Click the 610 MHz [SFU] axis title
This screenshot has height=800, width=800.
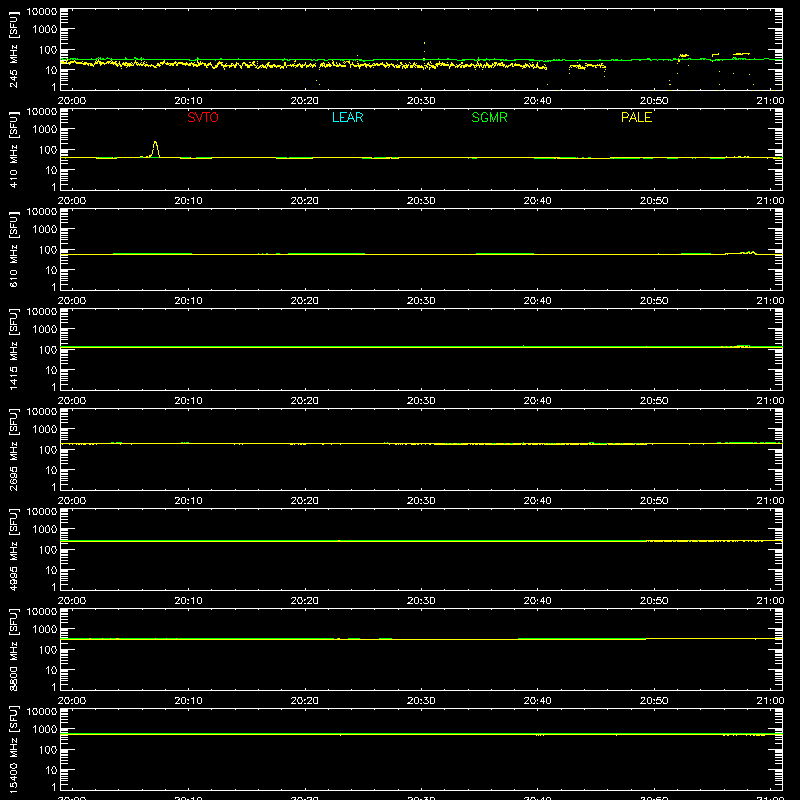click(x=13, y=249)
